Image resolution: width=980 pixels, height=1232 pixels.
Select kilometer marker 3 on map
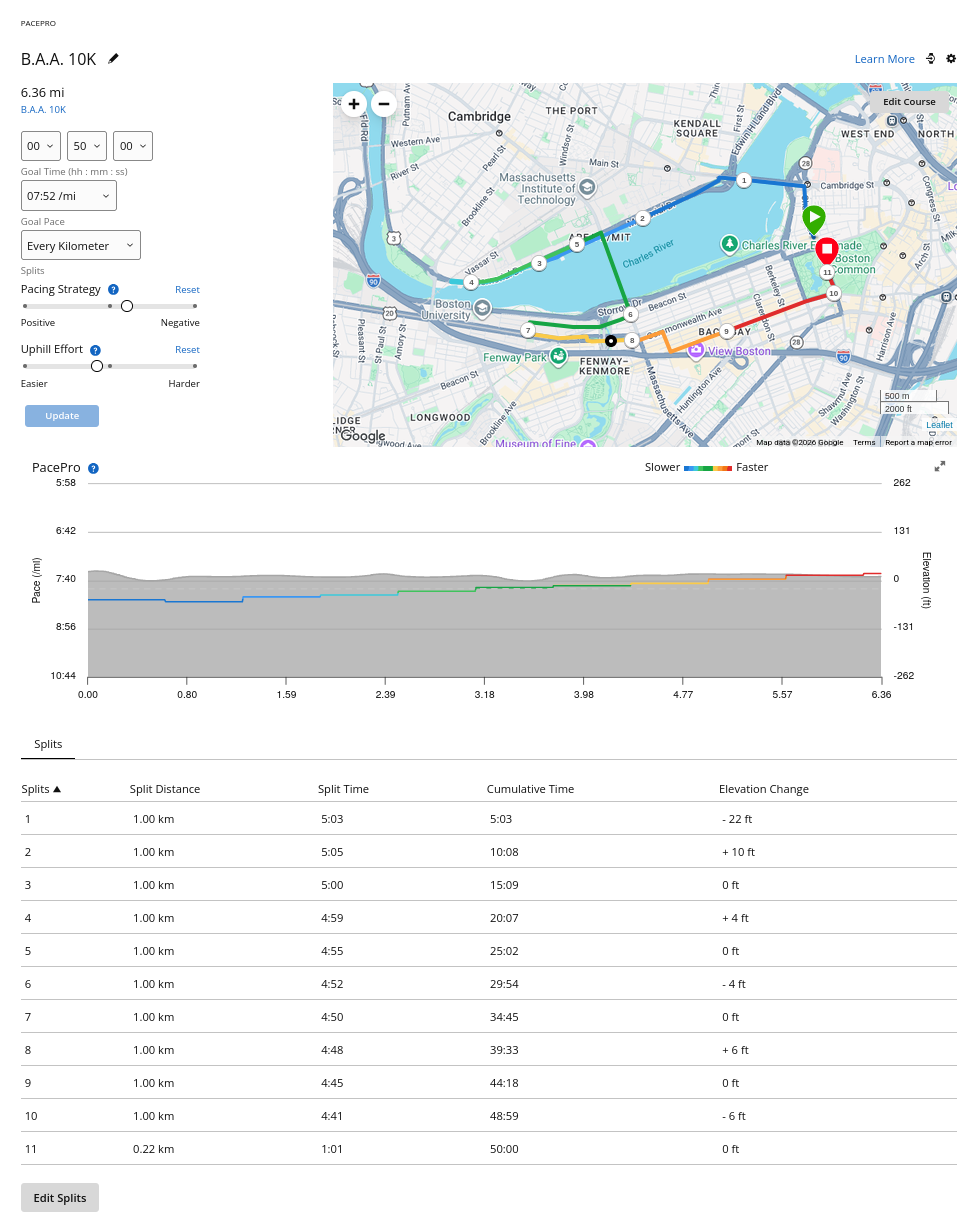(538, 263)
